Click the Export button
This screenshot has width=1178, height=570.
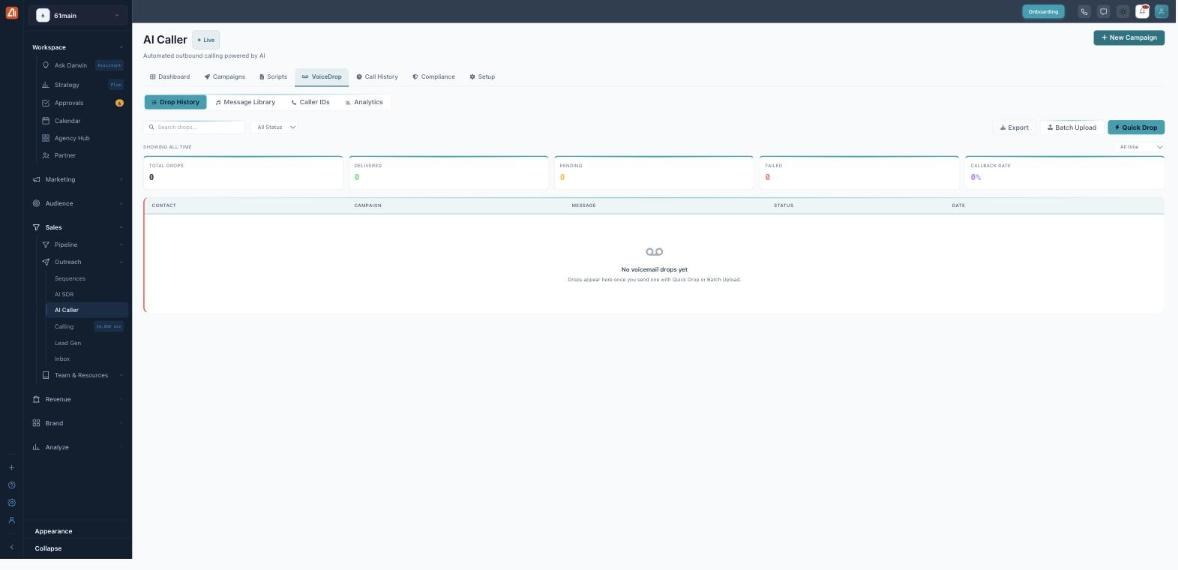(x=1014, y=128)
